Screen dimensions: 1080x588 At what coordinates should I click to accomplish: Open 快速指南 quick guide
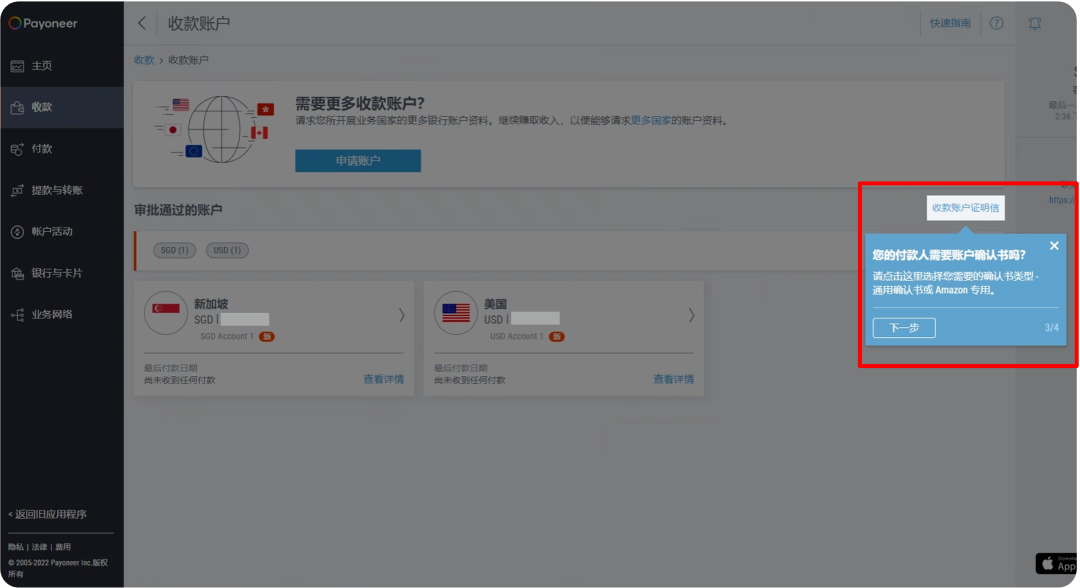pyautogui.click(x=950, y=23)
